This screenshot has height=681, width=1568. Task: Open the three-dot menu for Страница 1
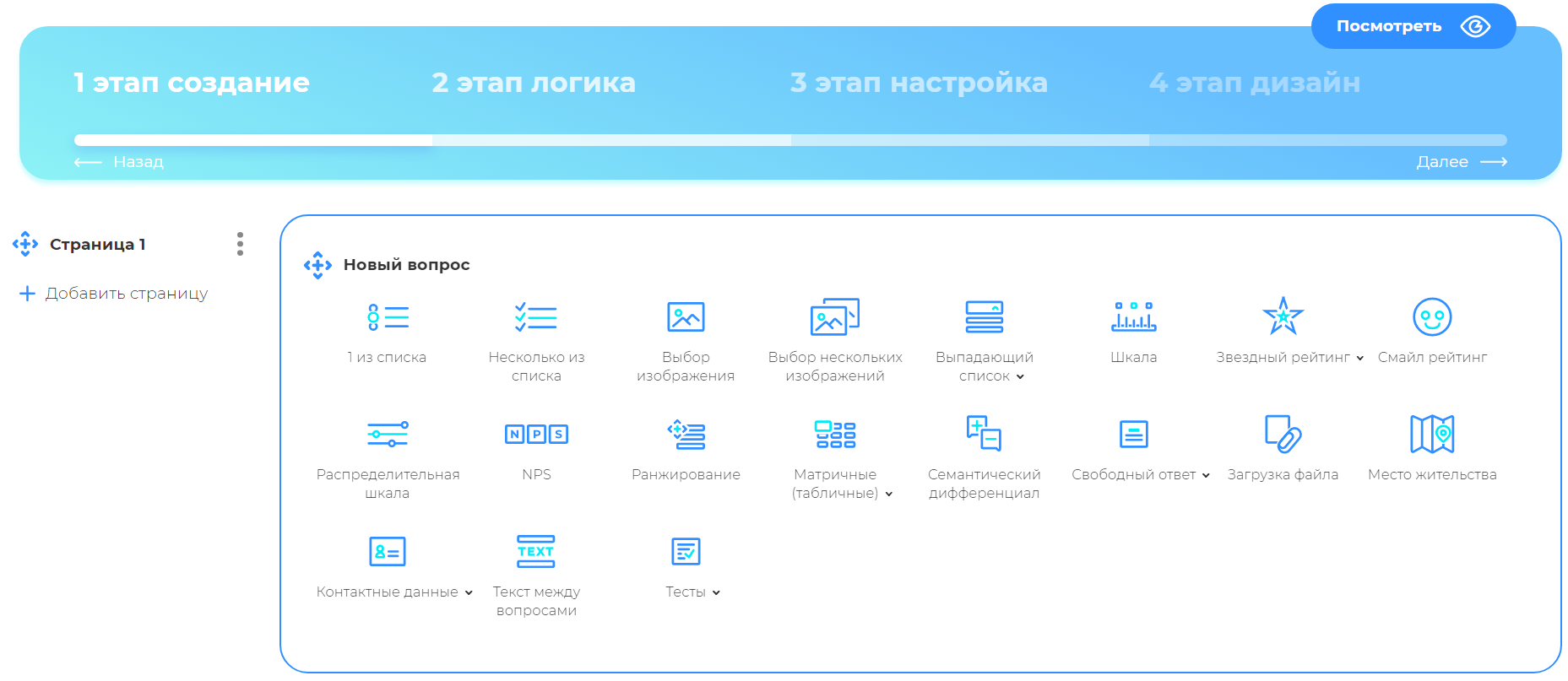[241, 244]
